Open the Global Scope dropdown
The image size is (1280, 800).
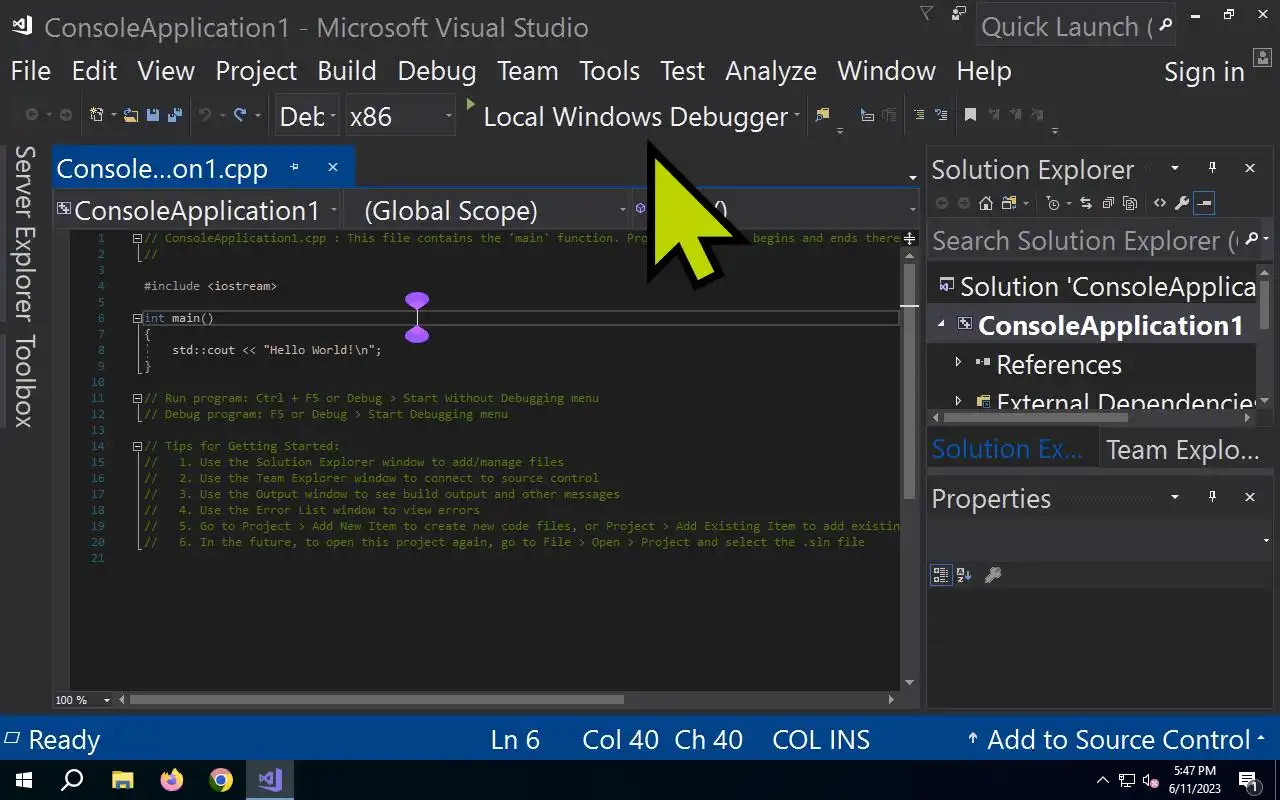click(487, 210)
